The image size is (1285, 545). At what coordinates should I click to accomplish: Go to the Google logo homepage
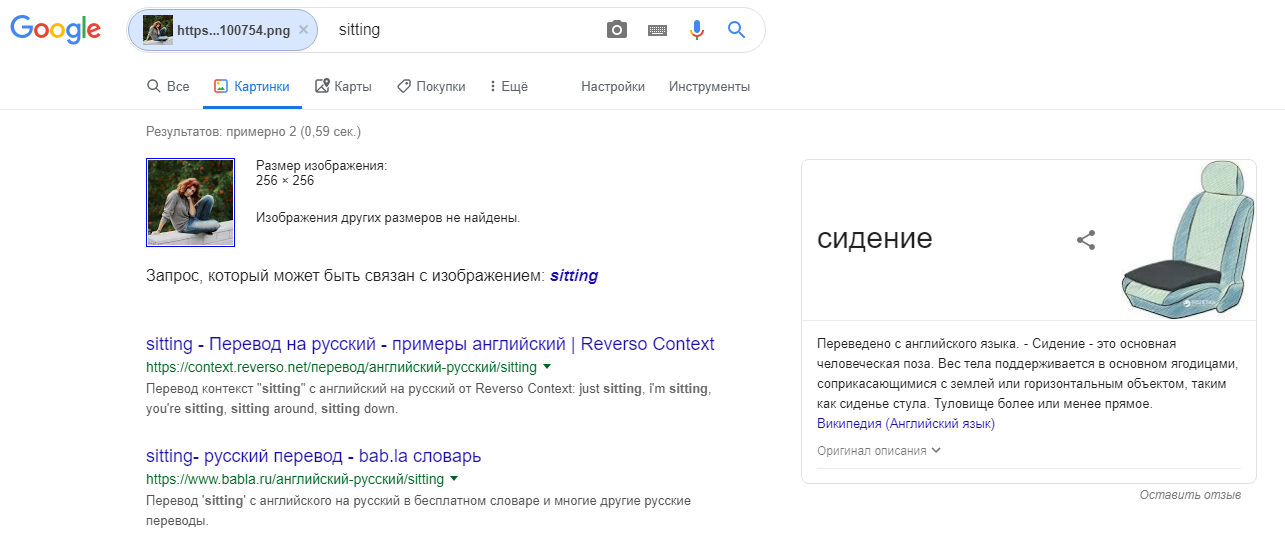[x=56, y=29]
